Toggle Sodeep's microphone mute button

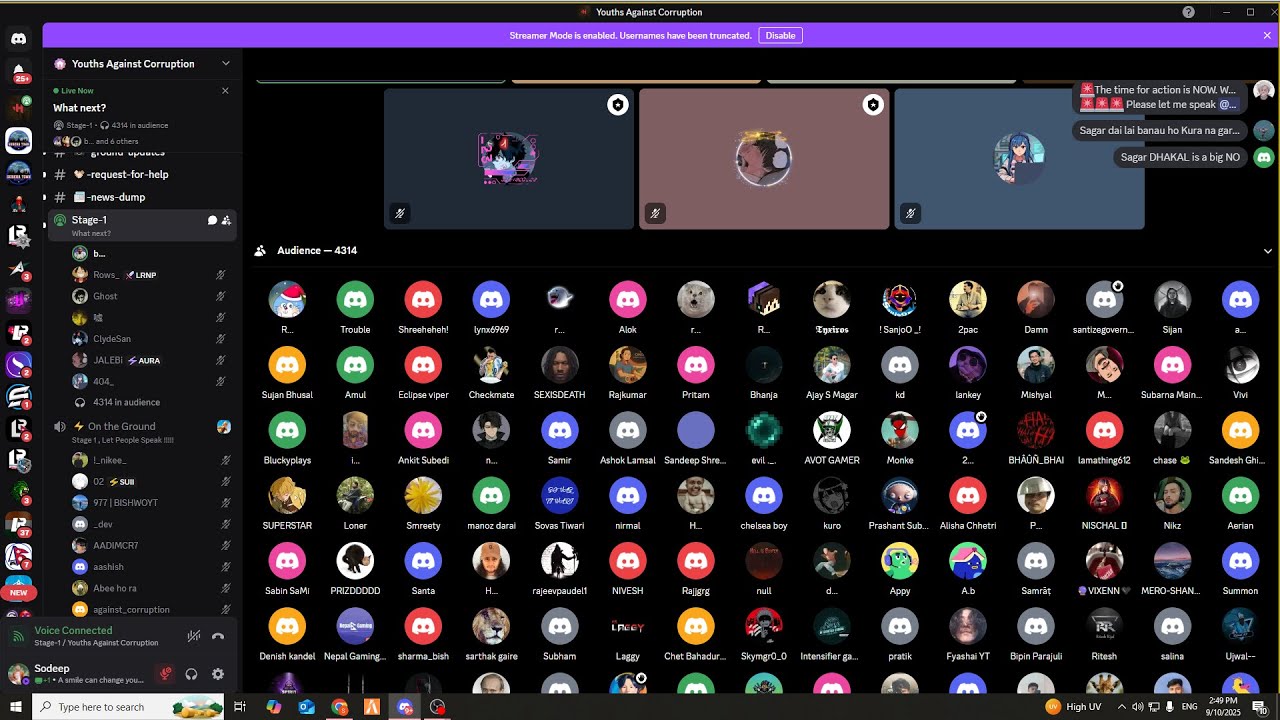(166, 674)
